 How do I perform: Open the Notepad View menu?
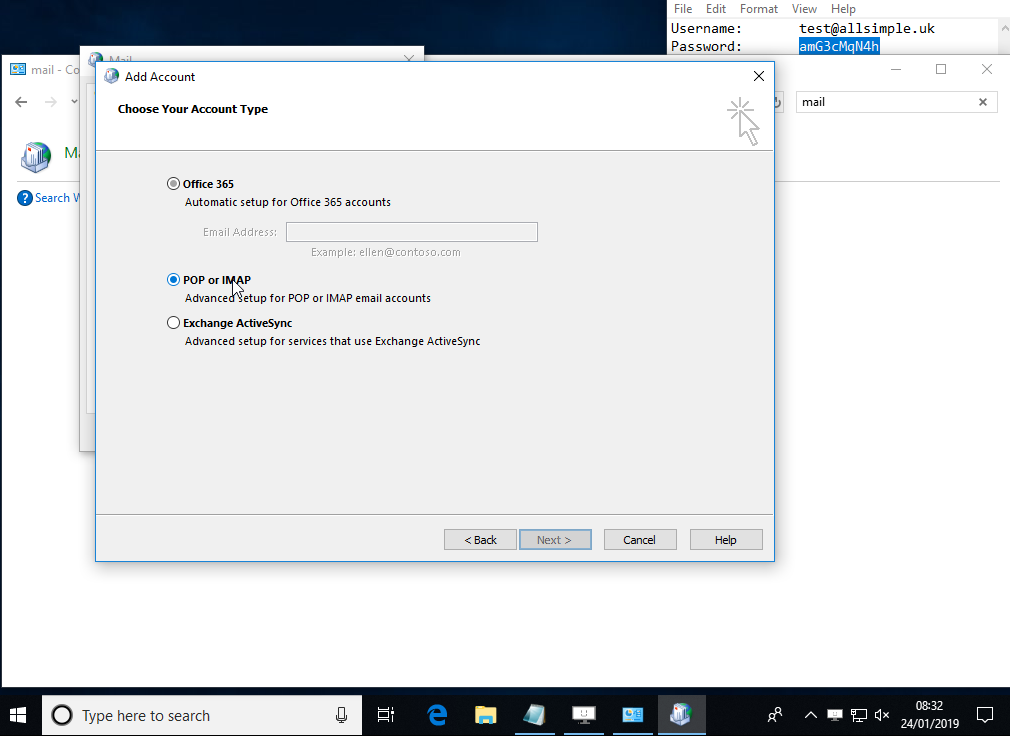804,9
